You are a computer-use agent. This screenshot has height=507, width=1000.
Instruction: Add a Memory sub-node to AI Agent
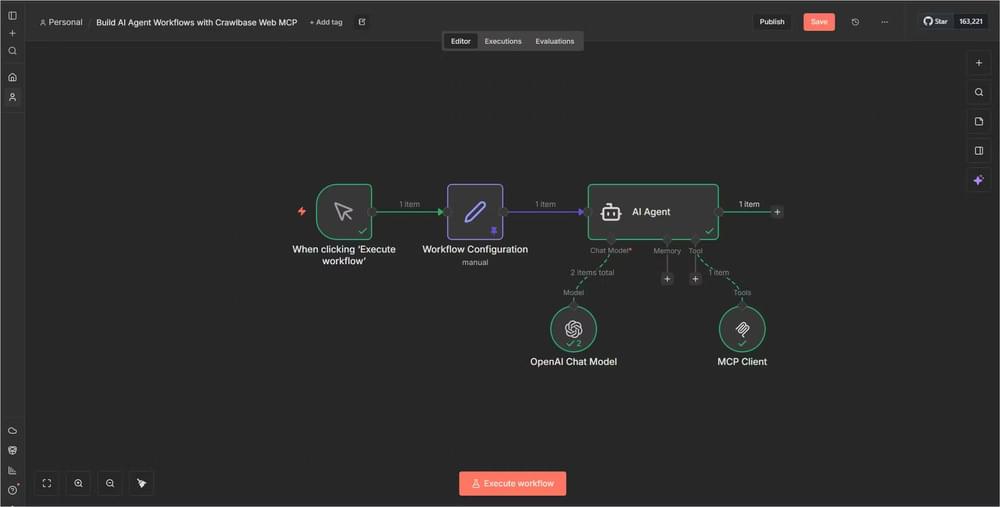point(667,279)
